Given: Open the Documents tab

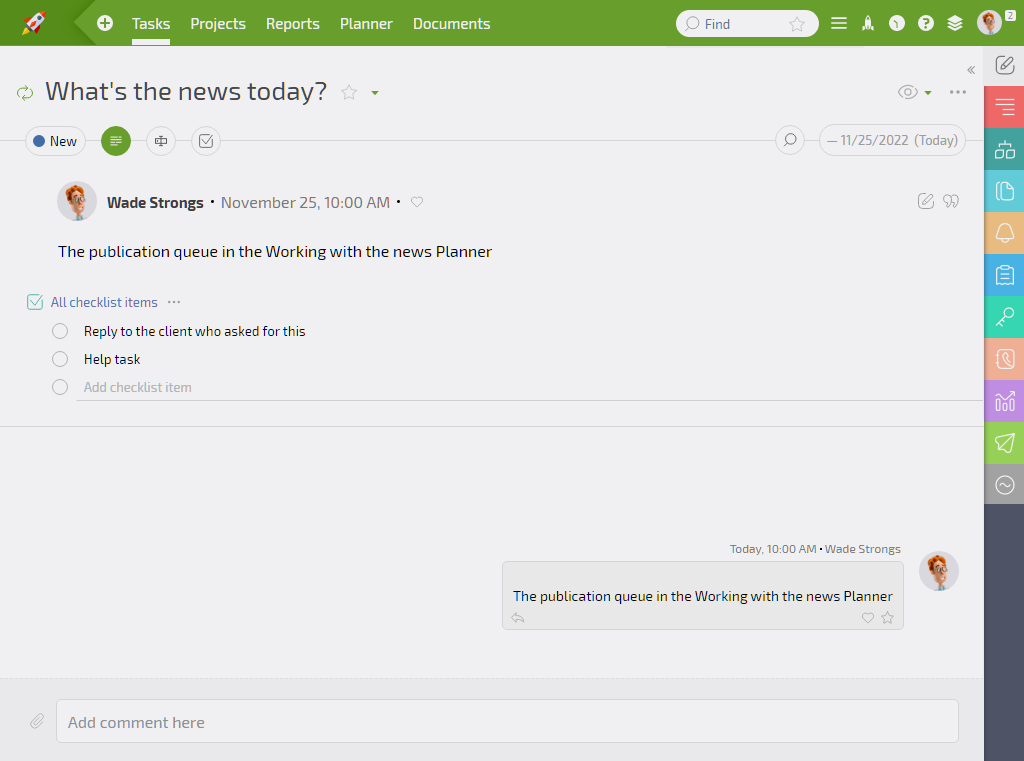Looking at the screenshot, I should (451, 24).
